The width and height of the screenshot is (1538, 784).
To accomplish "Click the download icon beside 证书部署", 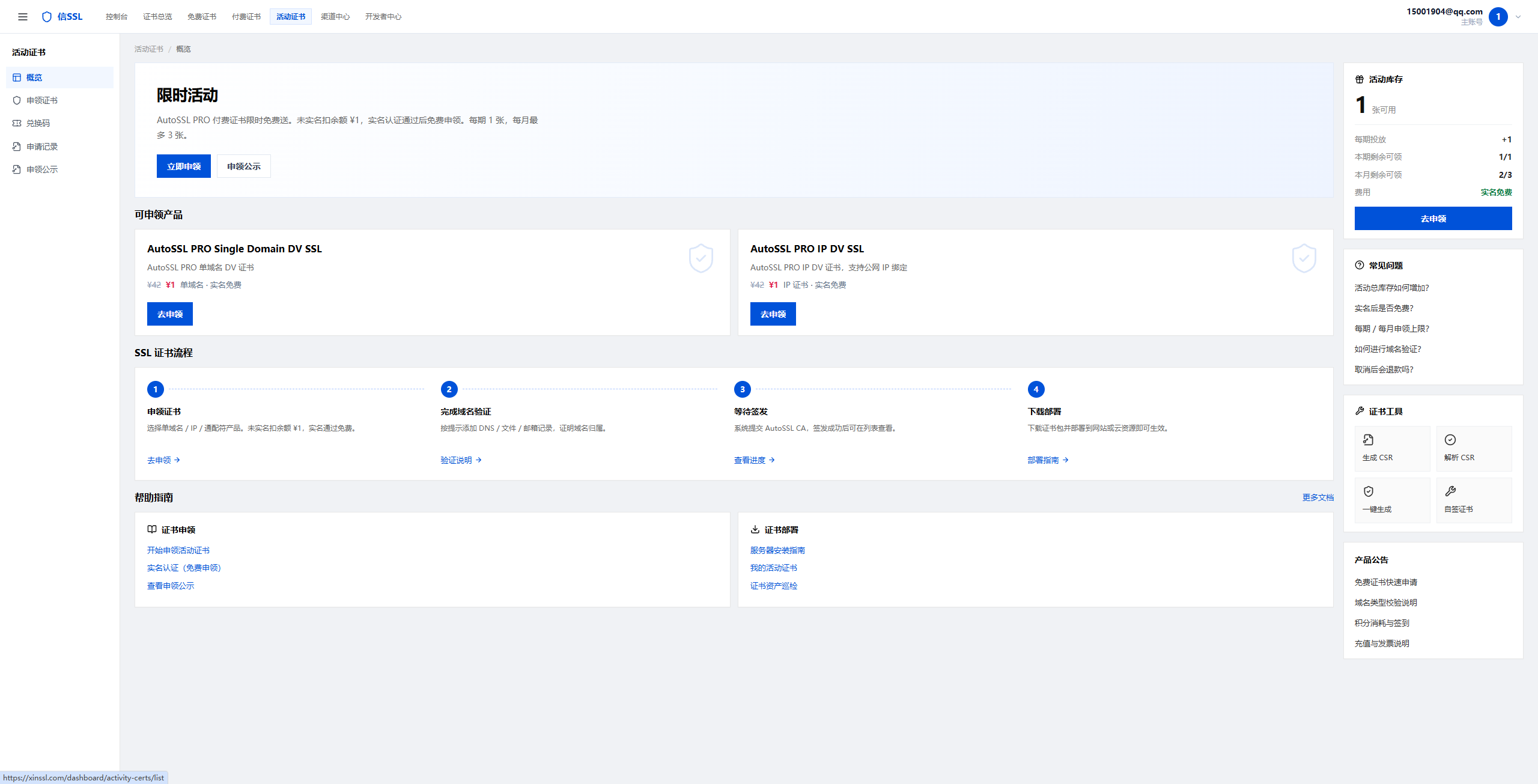I will 755,529.
